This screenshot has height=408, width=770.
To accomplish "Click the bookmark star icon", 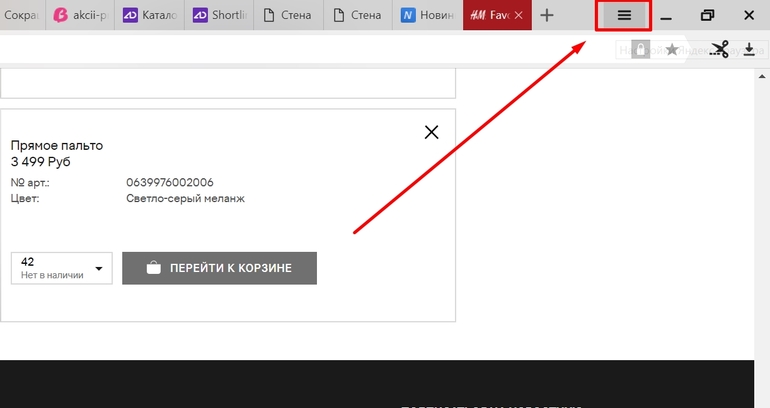I will [672, 49].
